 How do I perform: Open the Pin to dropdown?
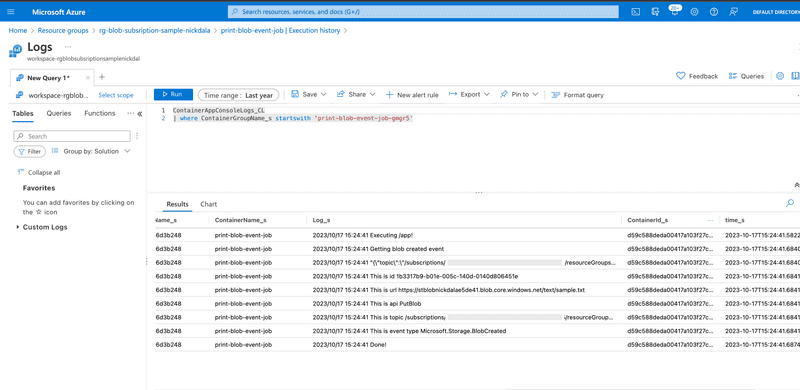(519, 94)
